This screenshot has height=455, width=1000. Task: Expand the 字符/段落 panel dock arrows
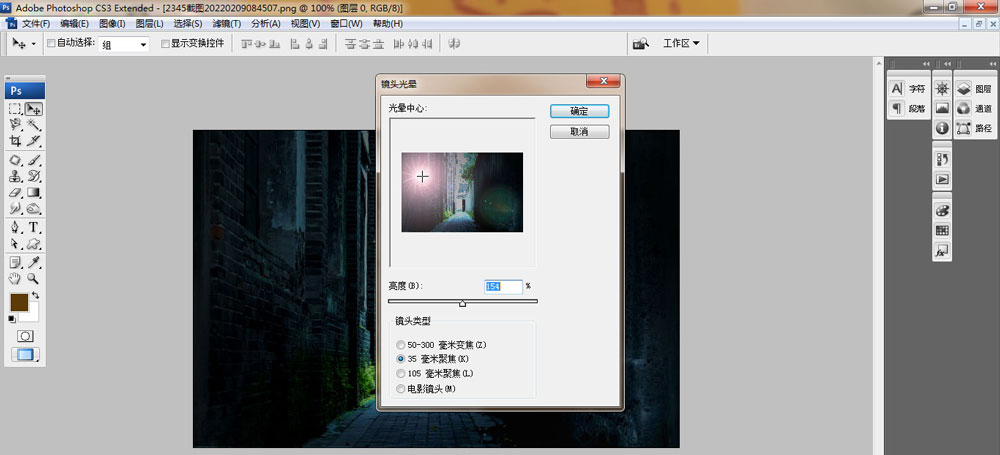point(925,64)
